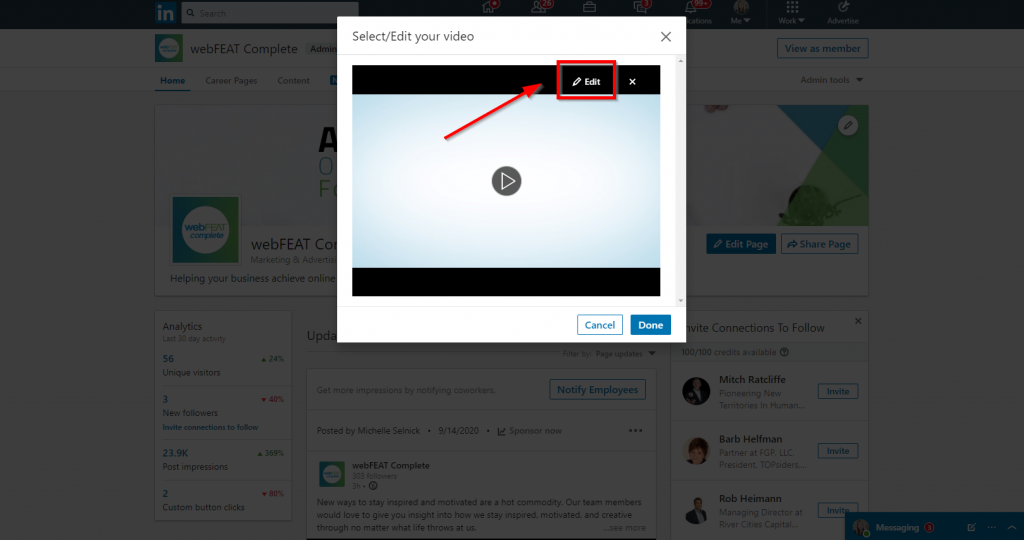
Task: Open the My Network icon
Action: coord(540,7)
